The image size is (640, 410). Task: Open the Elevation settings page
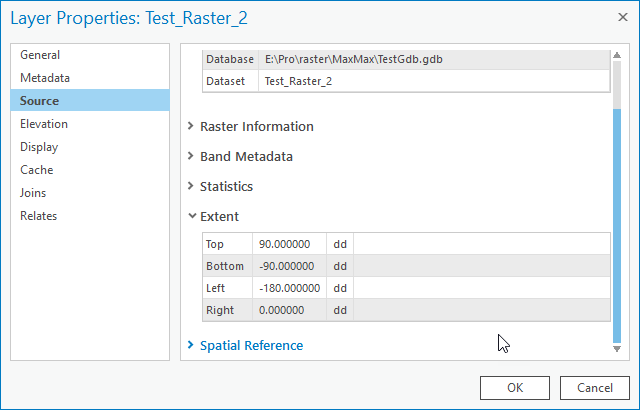[44, 124]
